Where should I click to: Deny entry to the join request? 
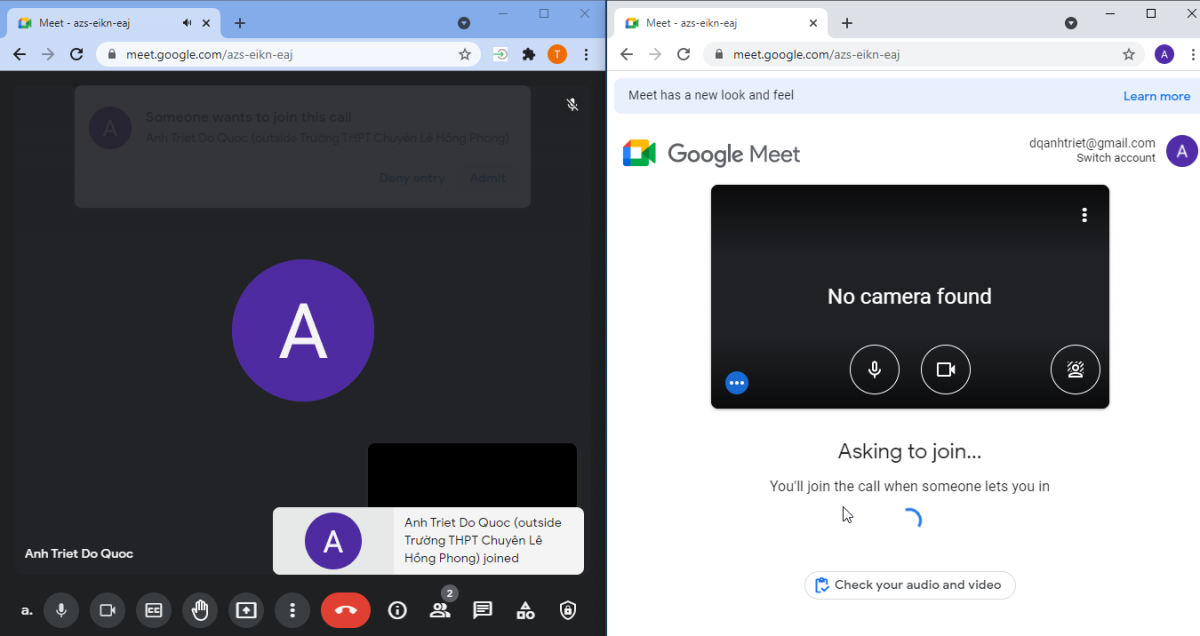click(x=412, y=178)
